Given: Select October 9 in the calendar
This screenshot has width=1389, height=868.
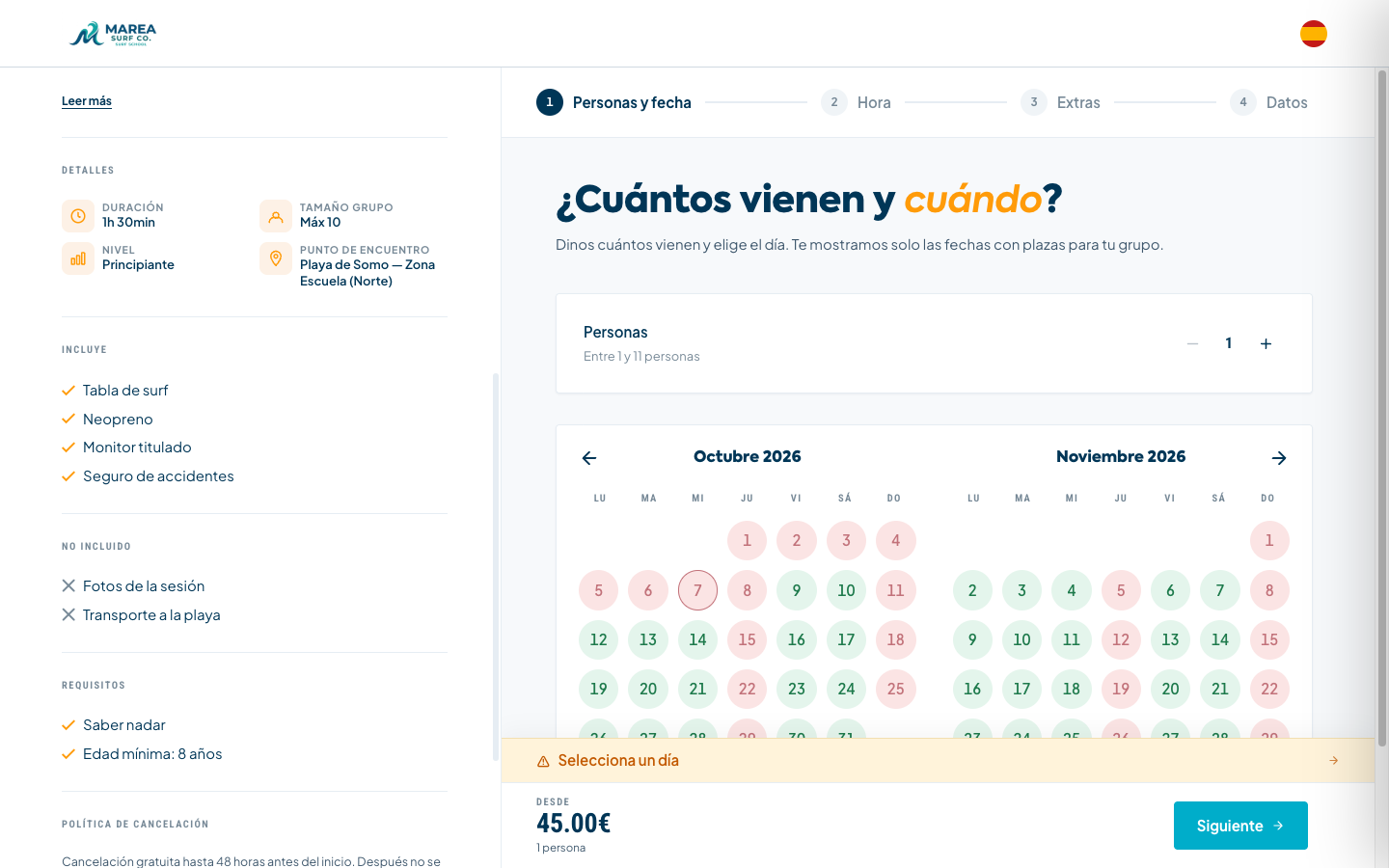Looking at the screenshot, I should (x=797, y=590).
